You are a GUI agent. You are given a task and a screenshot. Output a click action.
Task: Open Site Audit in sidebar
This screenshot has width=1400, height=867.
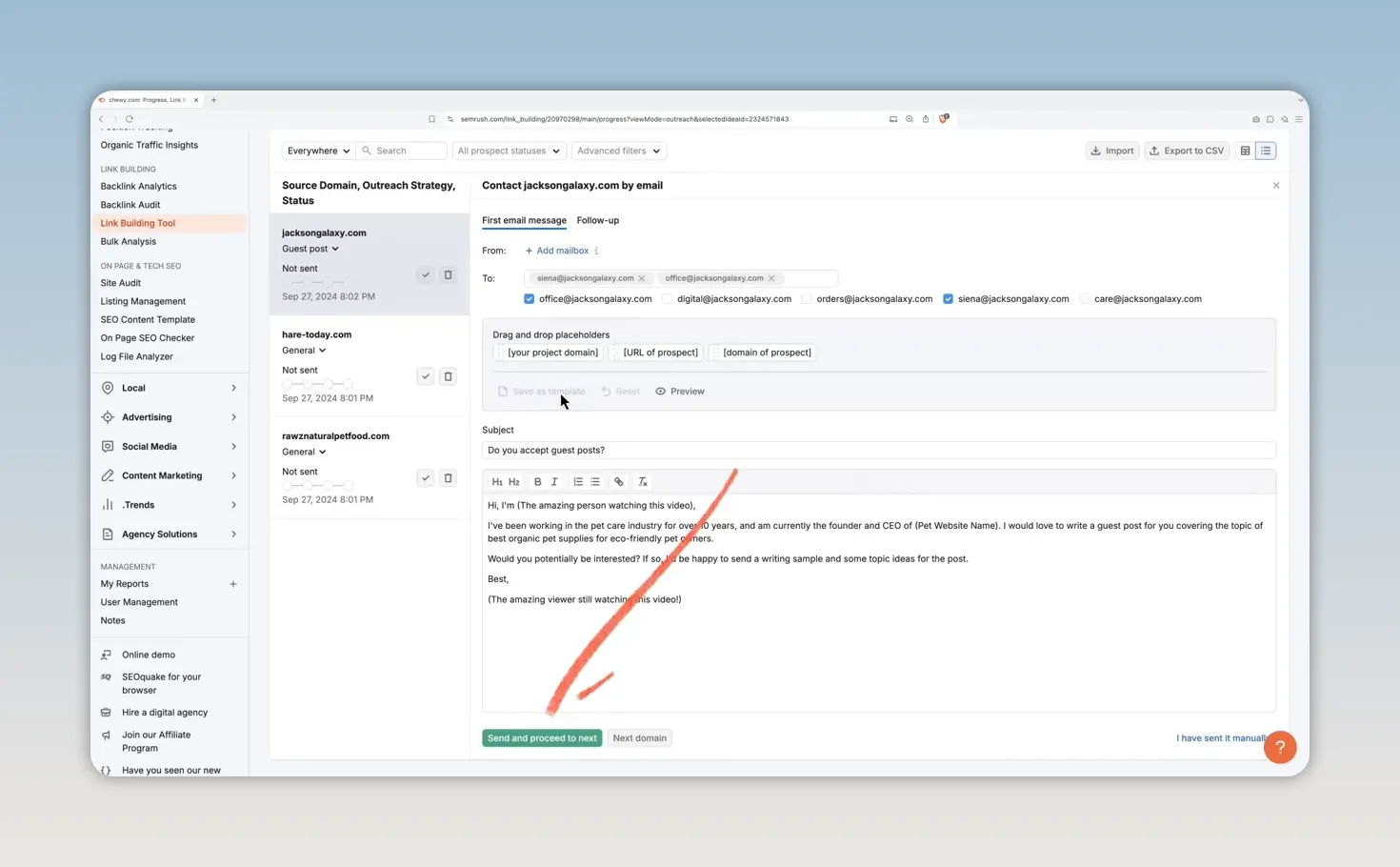point(121,283)
